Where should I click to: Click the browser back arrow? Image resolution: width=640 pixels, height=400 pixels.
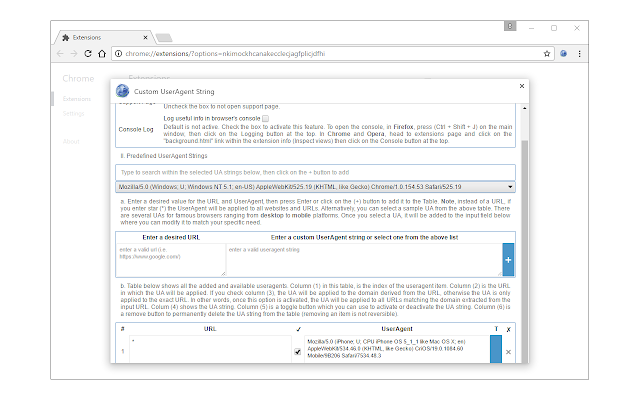pos(60,53)
